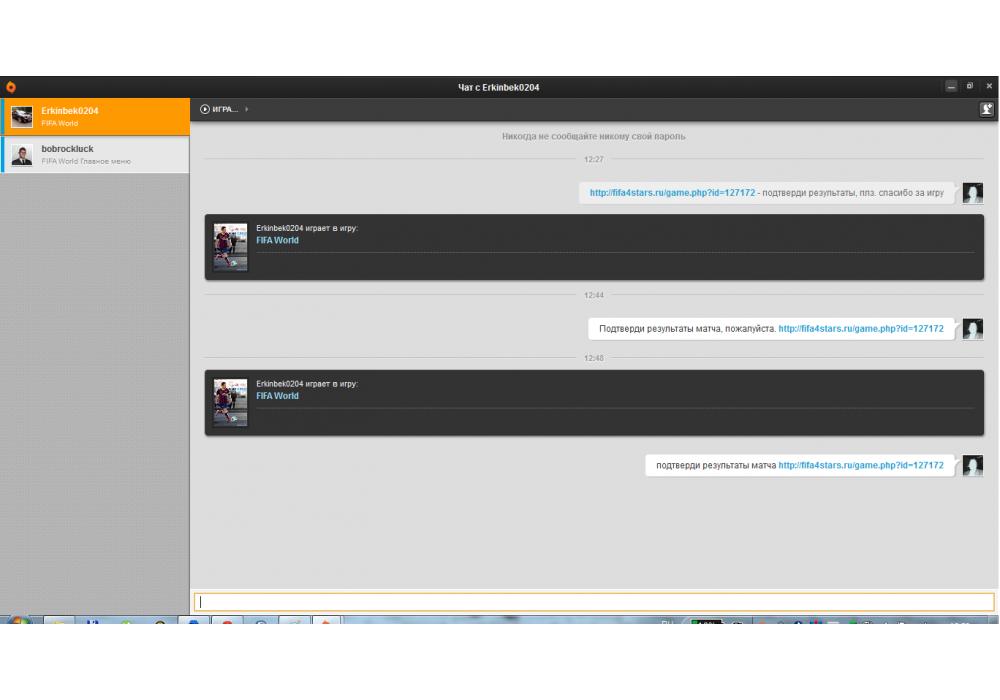Click 'Erkinbek0204 играет в игру:' in second card

(x=307, y=384)
